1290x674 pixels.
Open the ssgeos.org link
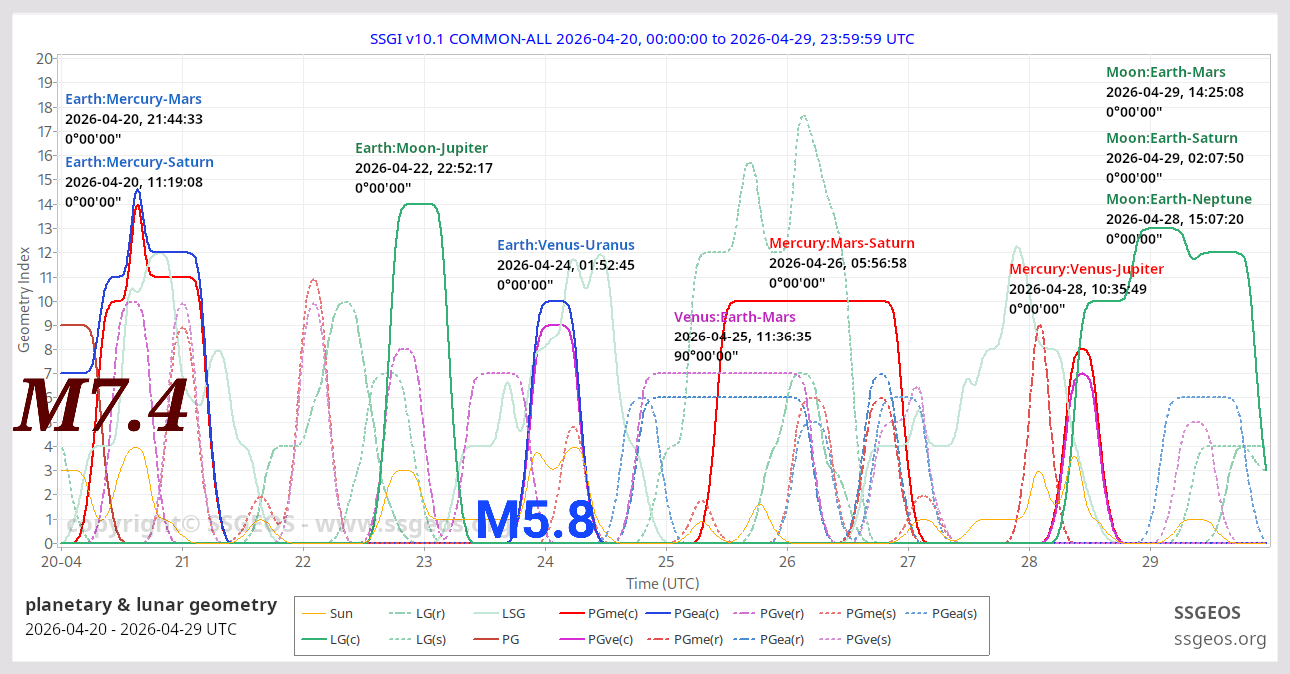[x=1220, y=637]
